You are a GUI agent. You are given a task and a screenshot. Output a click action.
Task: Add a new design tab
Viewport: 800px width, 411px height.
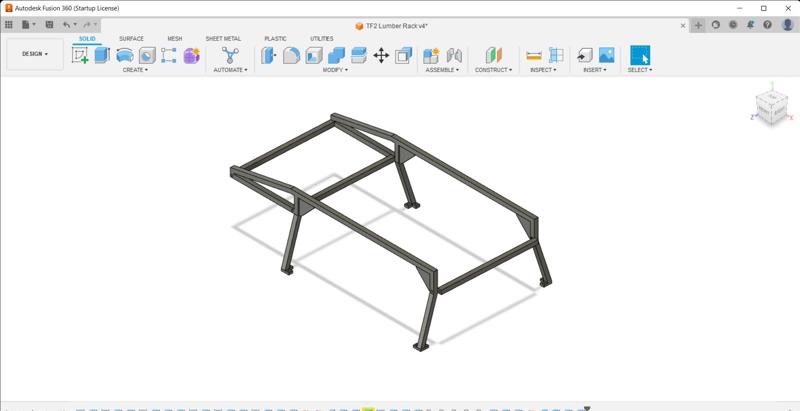click(698, 25)
